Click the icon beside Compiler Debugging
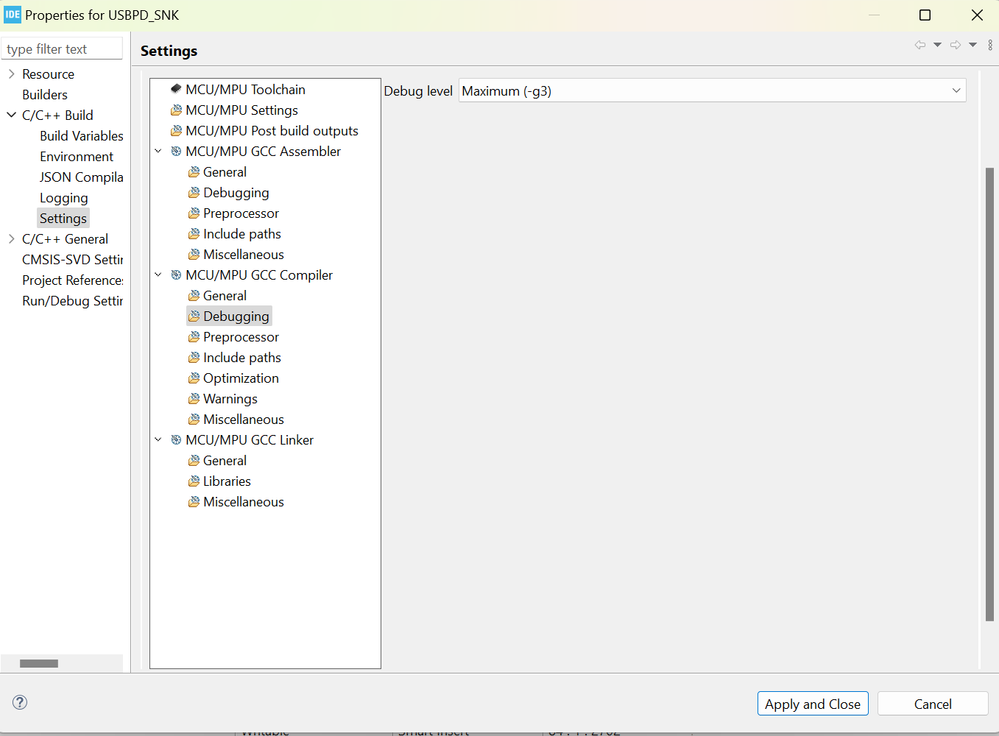 pos(194,316)
